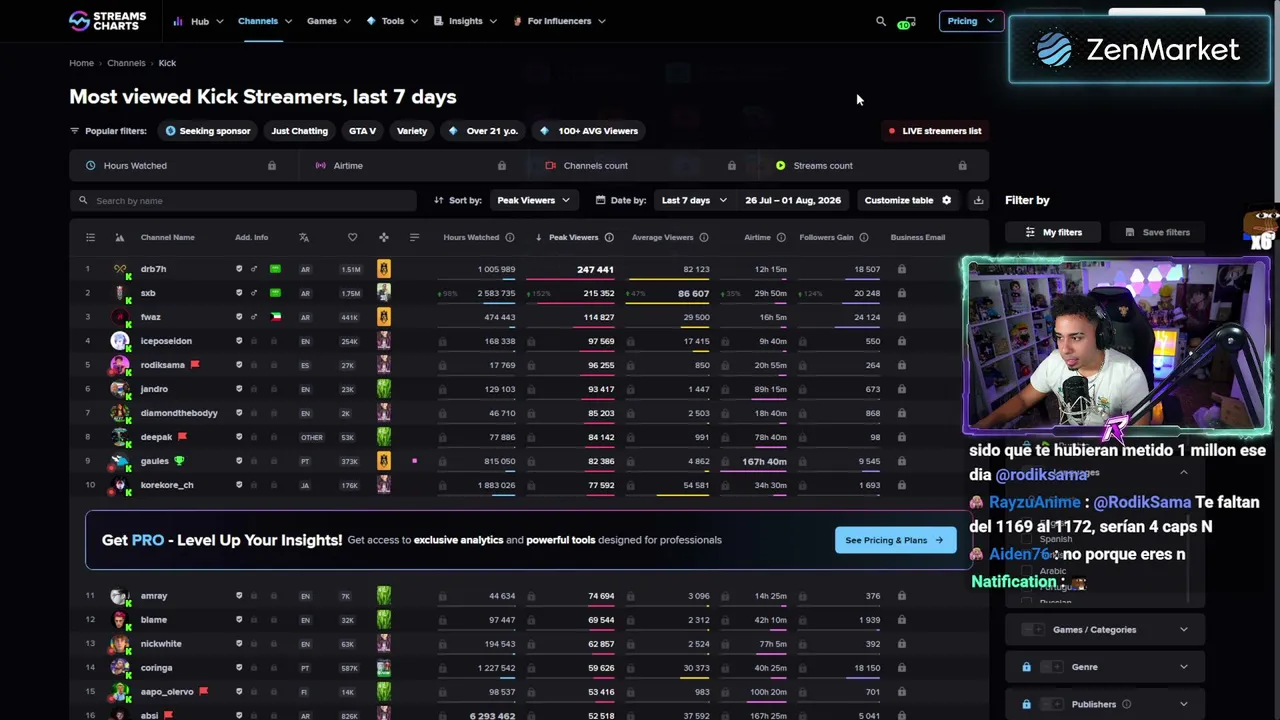The height and width of the screenshot is (720, 1280).
Task: Click the verified badge in fwaz's row
Action: [238, 317]
